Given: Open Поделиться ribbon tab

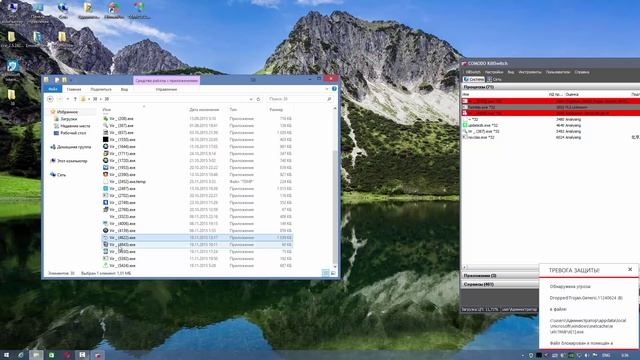Looking at the screenshot, I should coord(101,89).
